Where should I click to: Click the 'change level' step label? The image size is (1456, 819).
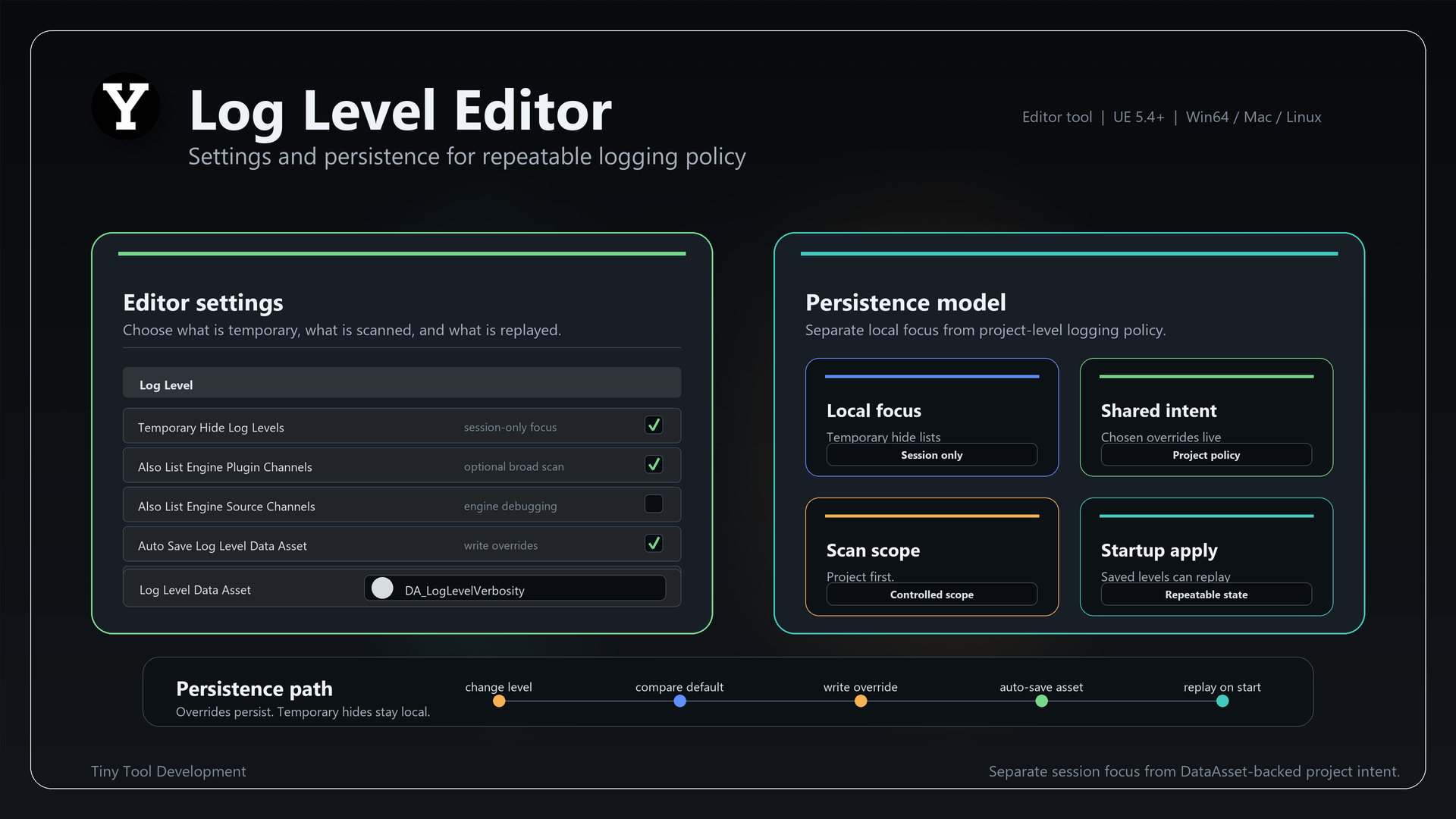pyautogui.click(x=498, y=687)
